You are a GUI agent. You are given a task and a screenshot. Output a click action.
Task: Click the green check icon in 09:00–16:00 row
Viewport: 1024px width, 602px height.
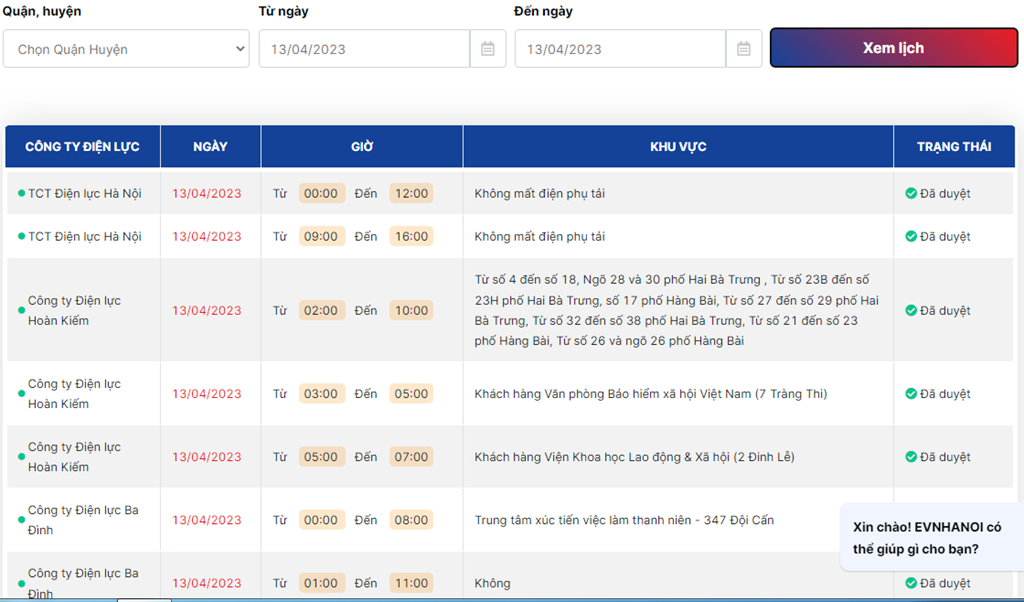[911, 236]
